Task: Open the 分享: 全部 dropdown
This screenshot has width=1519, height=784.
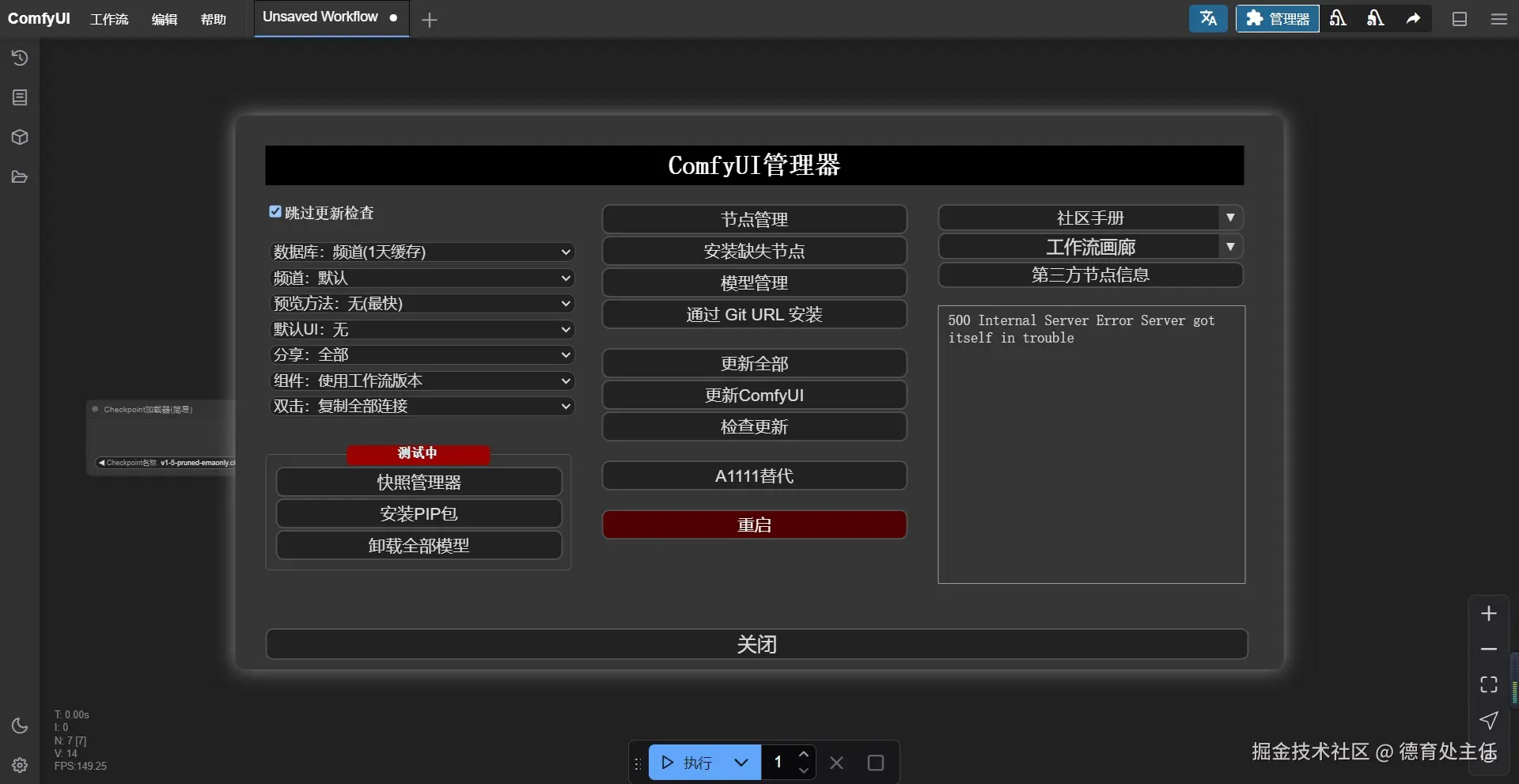Action: tap(422, 354)
